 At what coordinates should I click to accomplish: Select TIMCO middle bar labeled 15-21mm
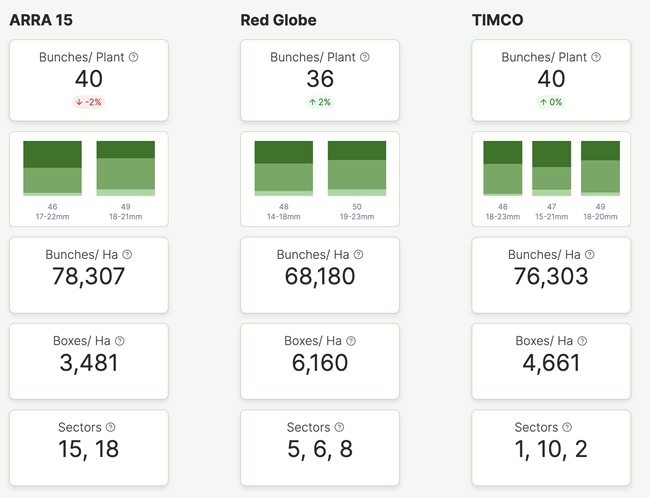[551, 168]
